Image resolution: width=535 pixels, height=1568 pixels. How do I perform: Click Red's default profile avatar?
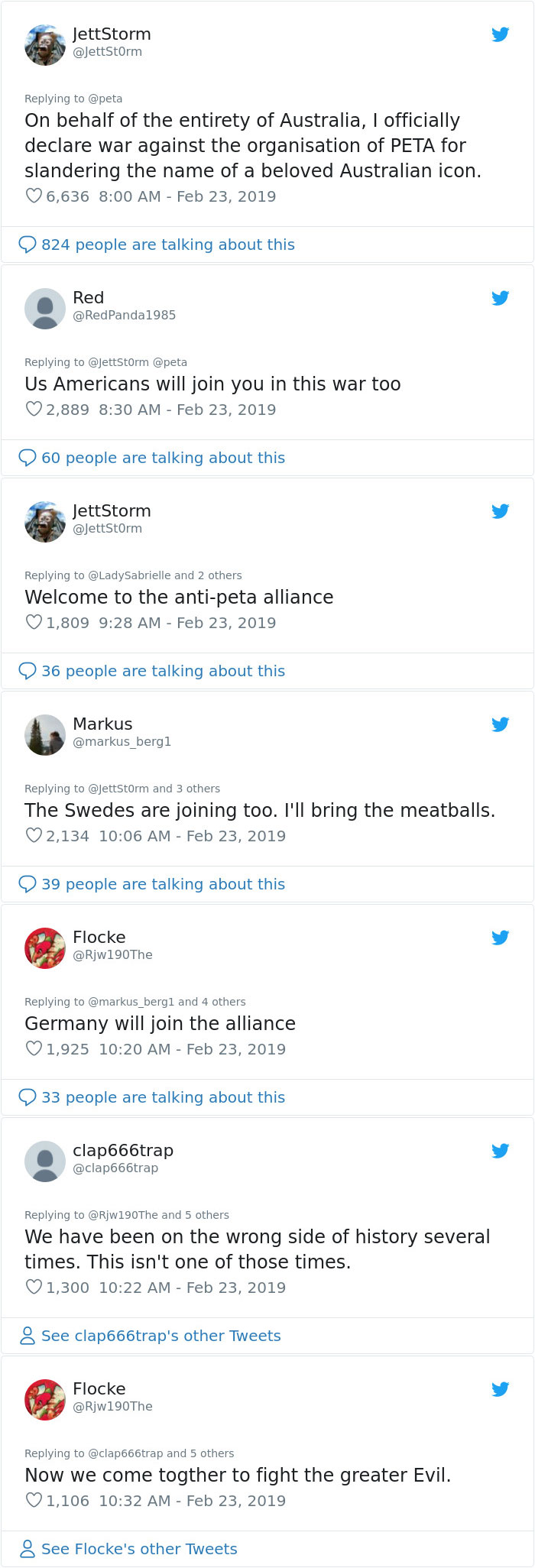45,309
